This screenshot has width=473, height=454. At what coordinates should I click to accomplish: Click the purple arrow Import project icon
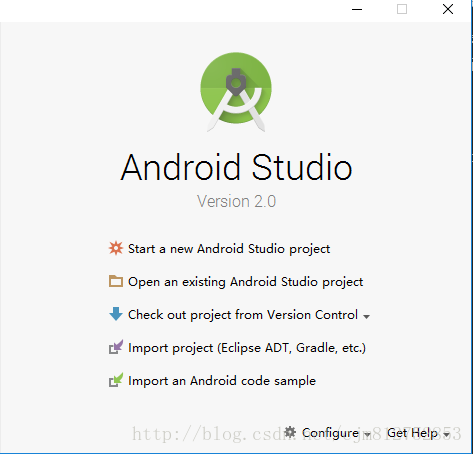[116, 347]
